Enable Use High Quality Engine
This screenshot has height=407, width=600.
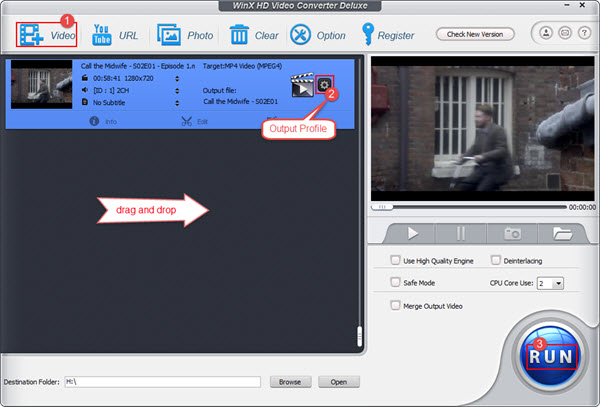[395, 260]
